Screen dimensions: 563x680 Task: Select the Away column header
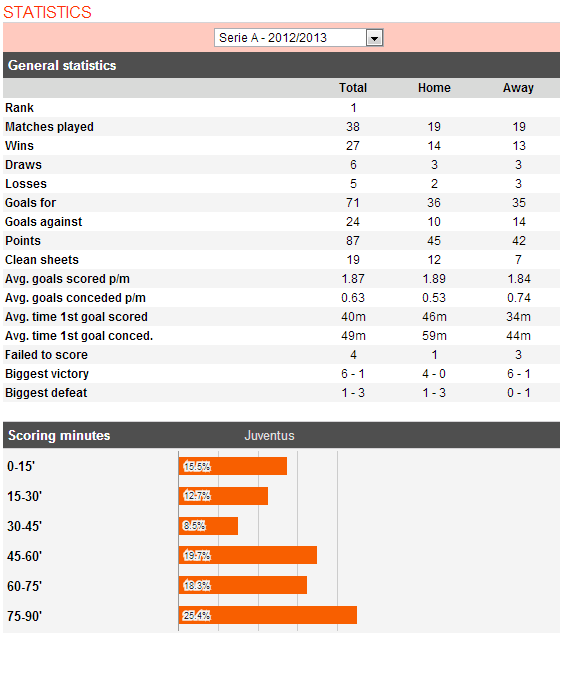pyautogui.click(x=518, y=88)
